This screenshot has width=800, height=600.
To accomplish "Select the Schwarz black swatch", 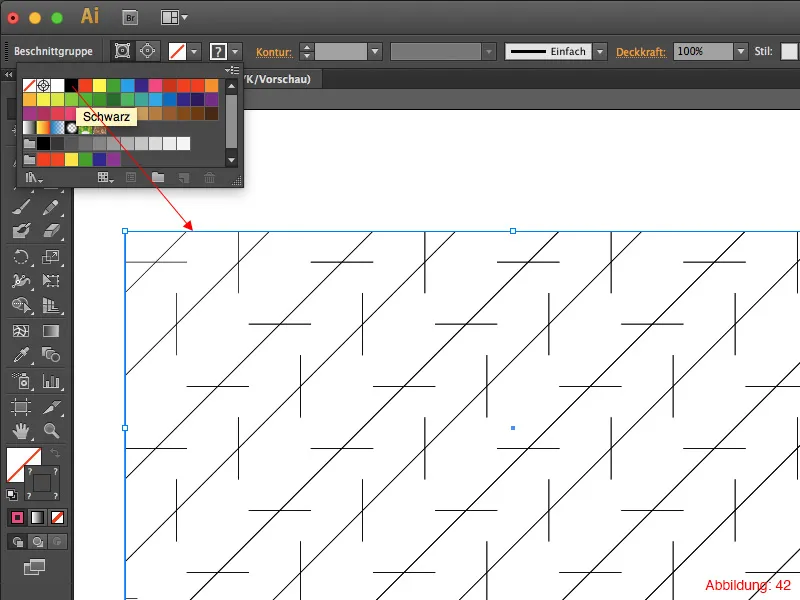I will [71, 85].
